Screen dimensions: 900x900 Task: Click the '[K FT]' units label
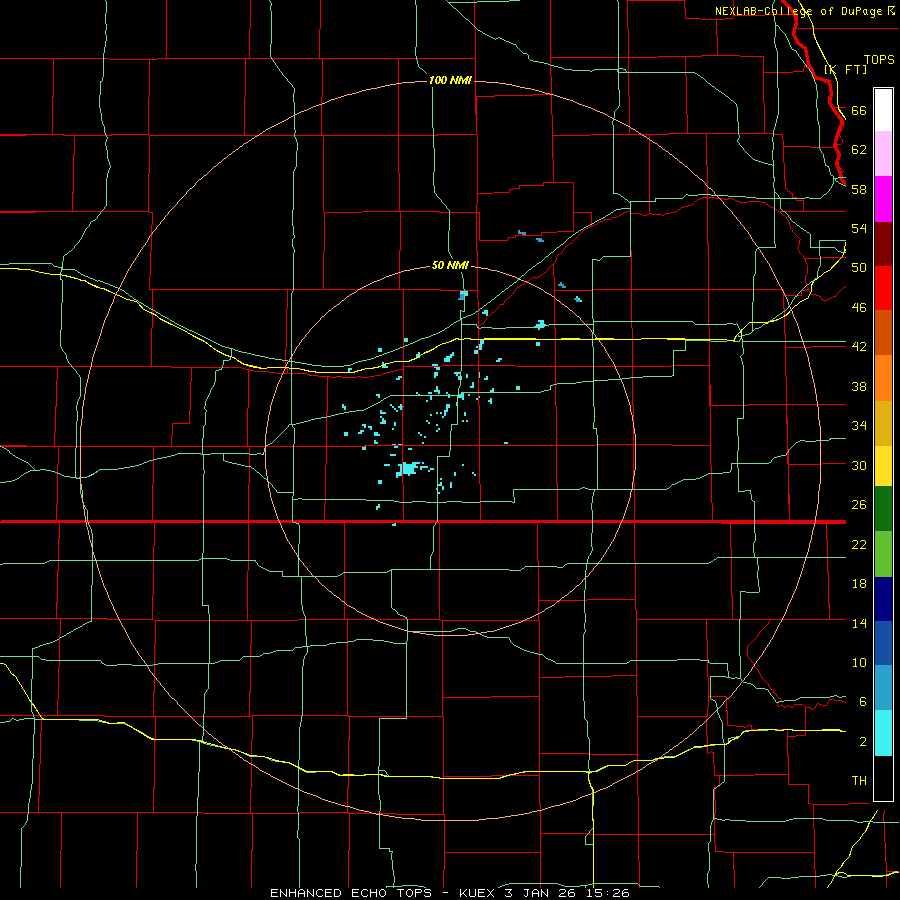(845, 69)
